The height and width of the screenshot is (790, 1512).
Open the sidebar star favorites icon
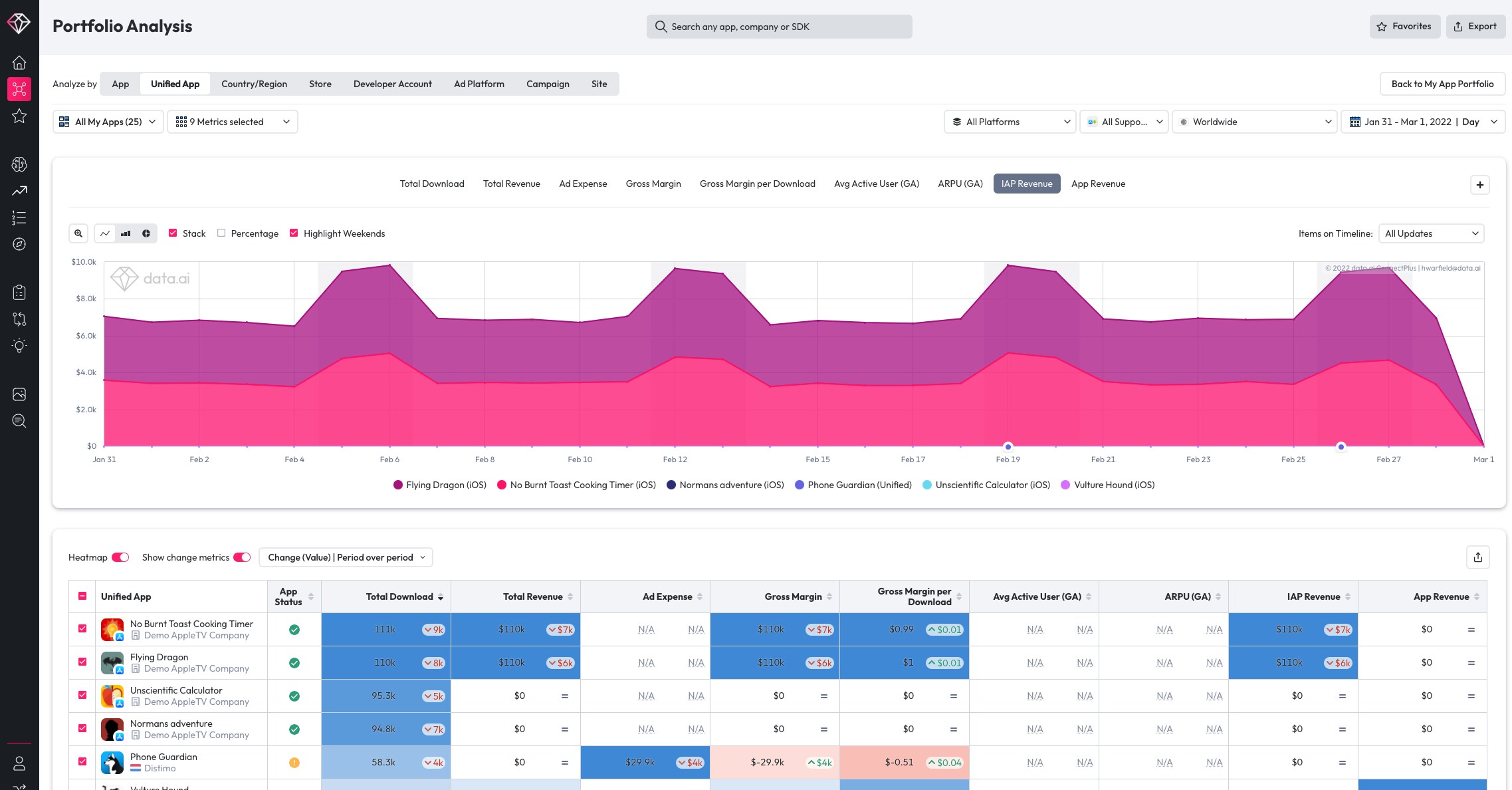[x=19, y=116]
